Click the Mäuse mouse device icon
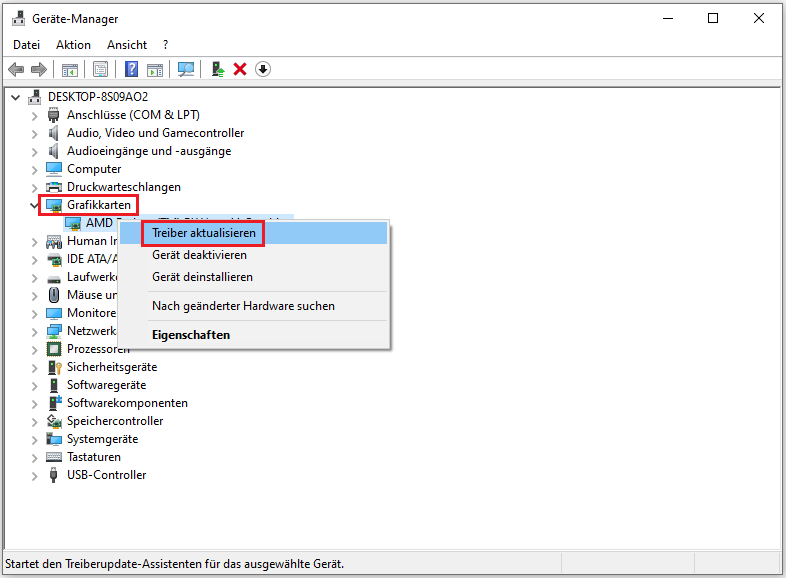786x578 pixels. 54,295
